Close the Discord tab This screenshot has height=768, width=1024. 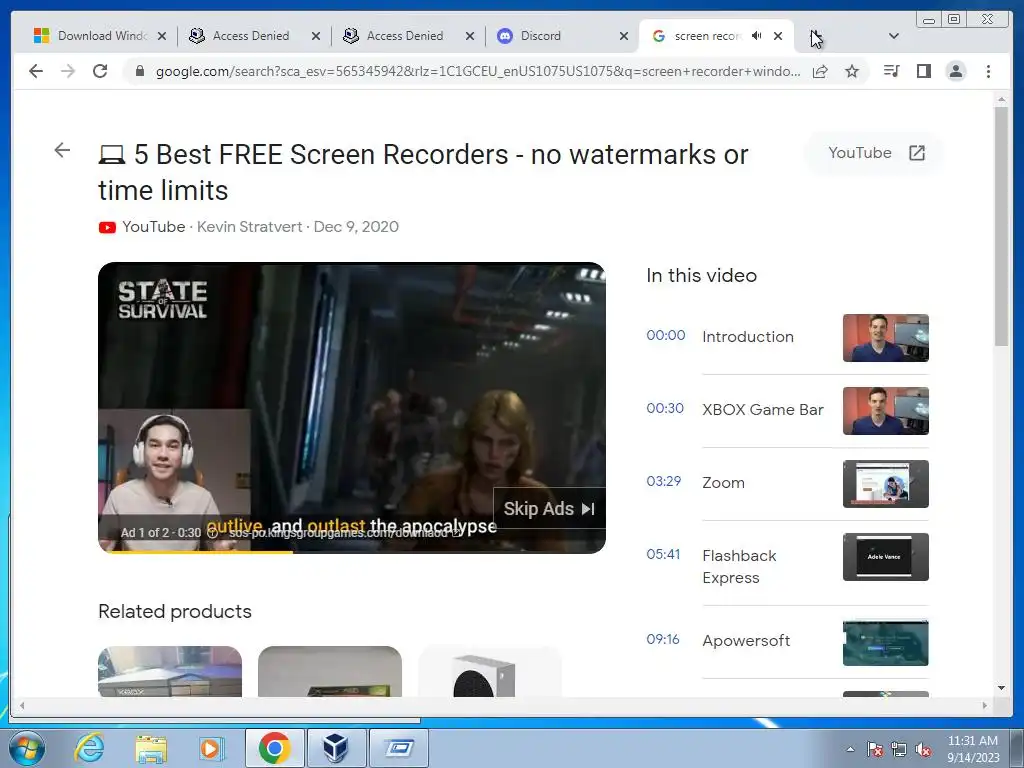click(x=624, y=36)
